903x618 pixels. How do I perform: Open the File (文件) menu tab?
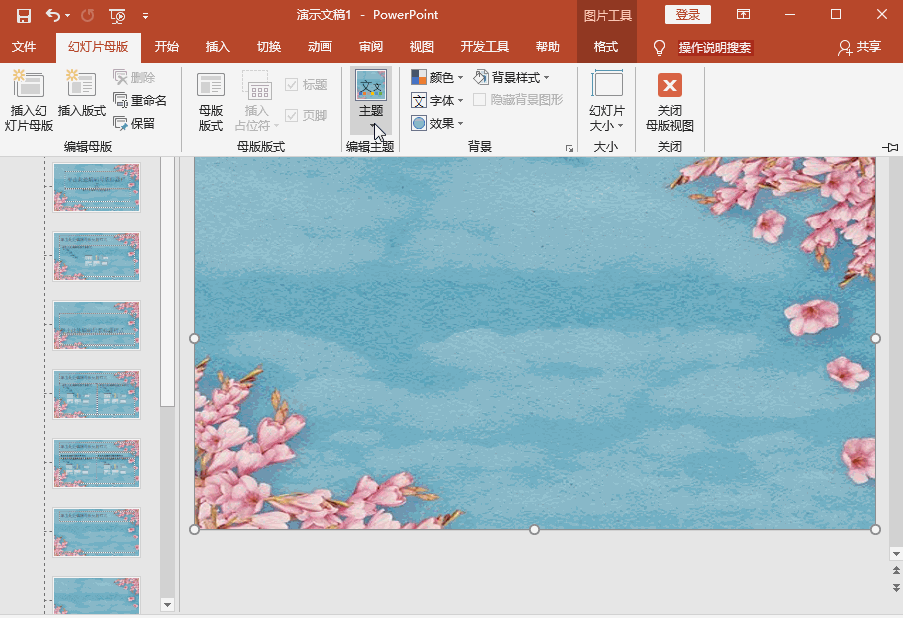[24, 47]
